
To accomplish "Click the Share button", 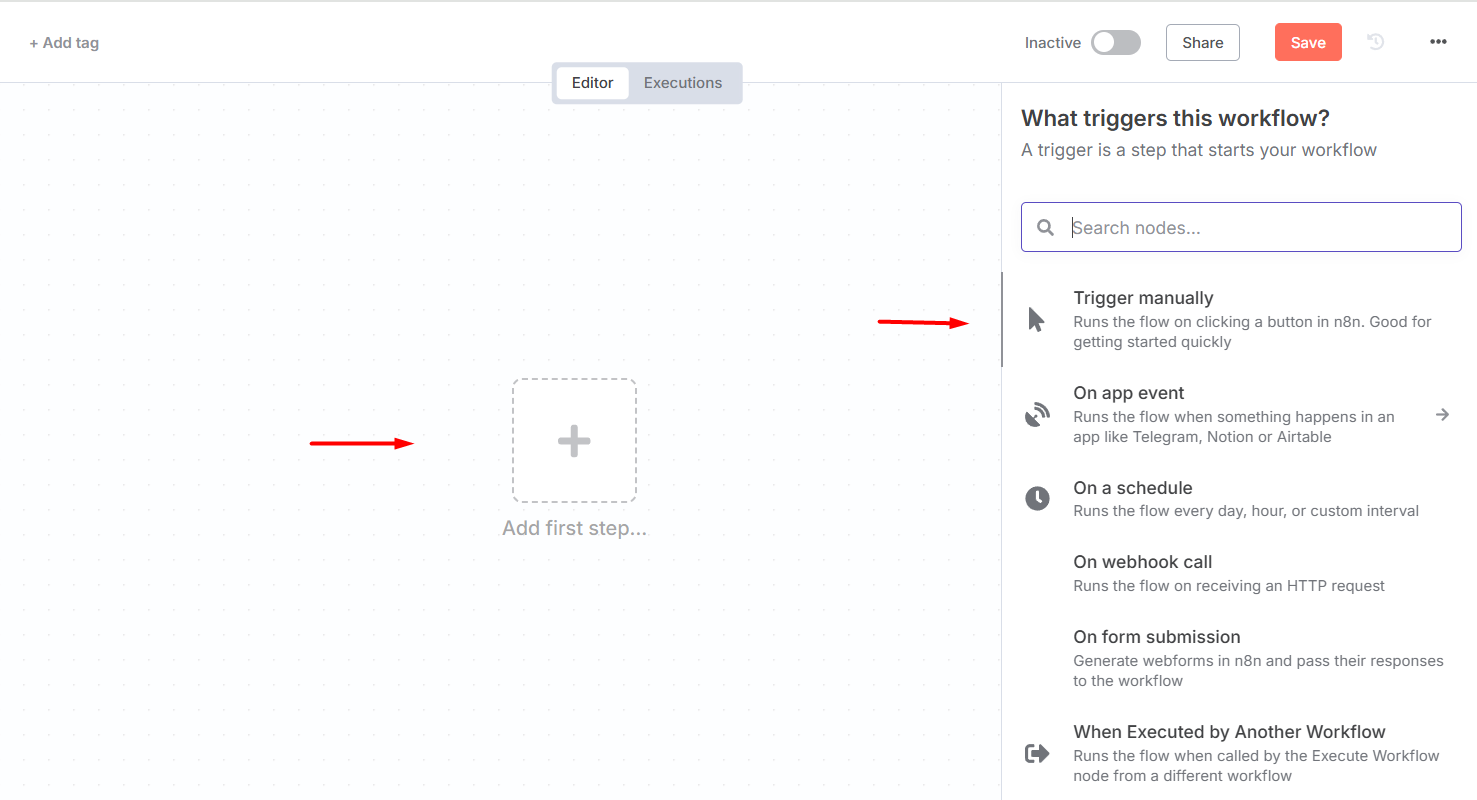I will coord(1203,42).
